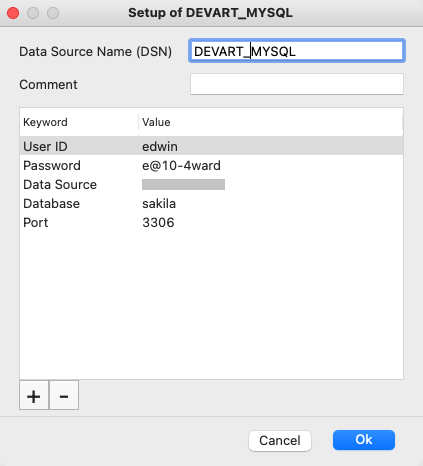423x466 pixels.
Task: Cancel the DSN setup dialog
Action: tap(280, 441)
